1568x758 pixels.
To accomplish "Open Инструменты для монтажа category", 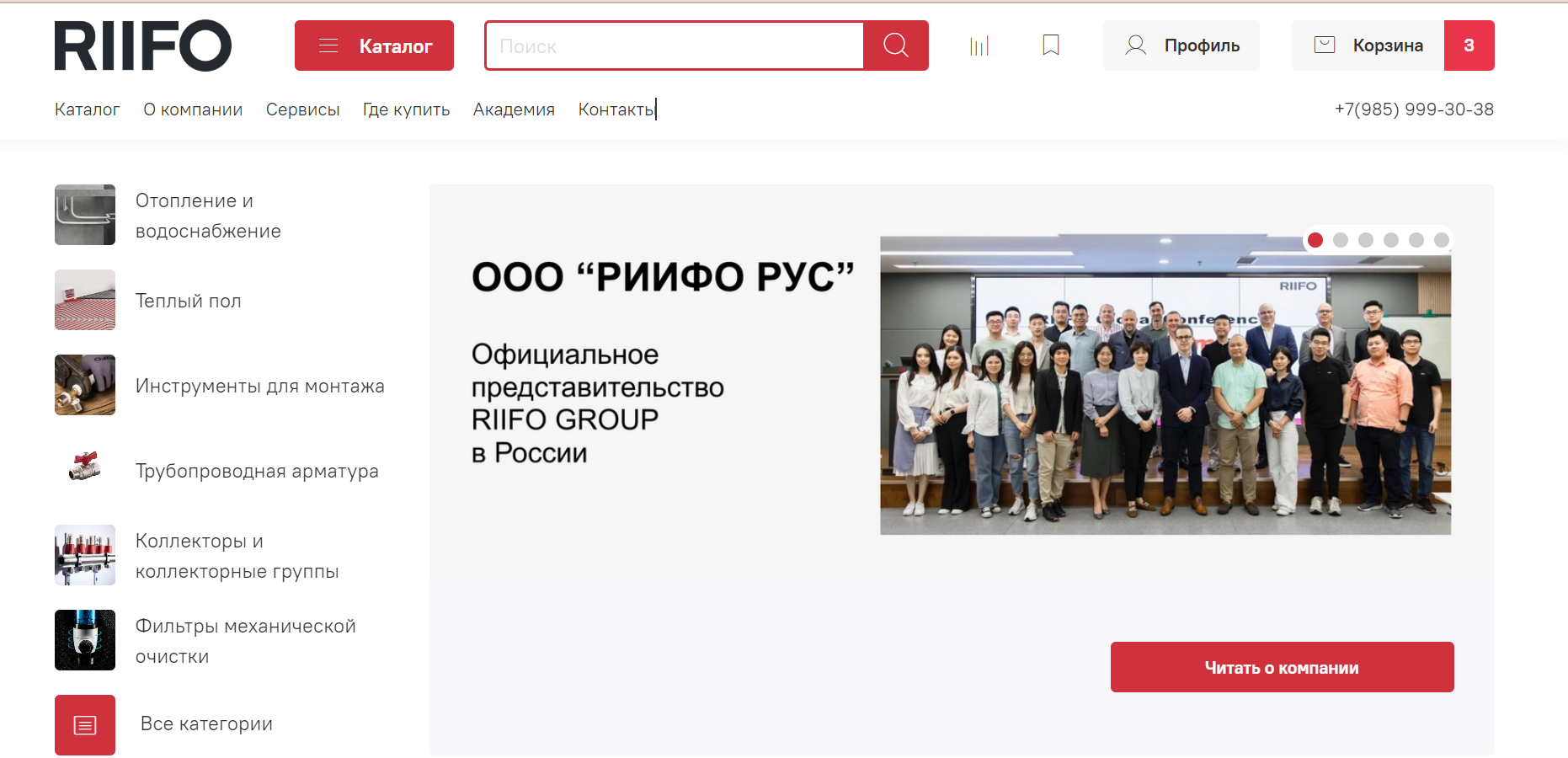I will coord(259,386).
